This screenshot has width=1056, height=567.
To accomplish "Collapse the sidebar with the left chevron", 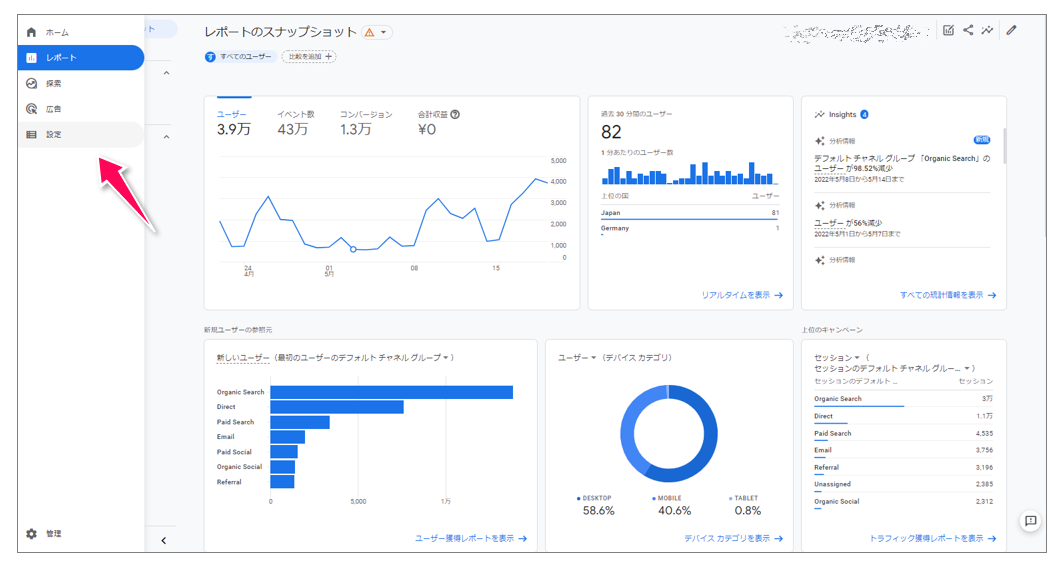I will (x=164, y=541).
